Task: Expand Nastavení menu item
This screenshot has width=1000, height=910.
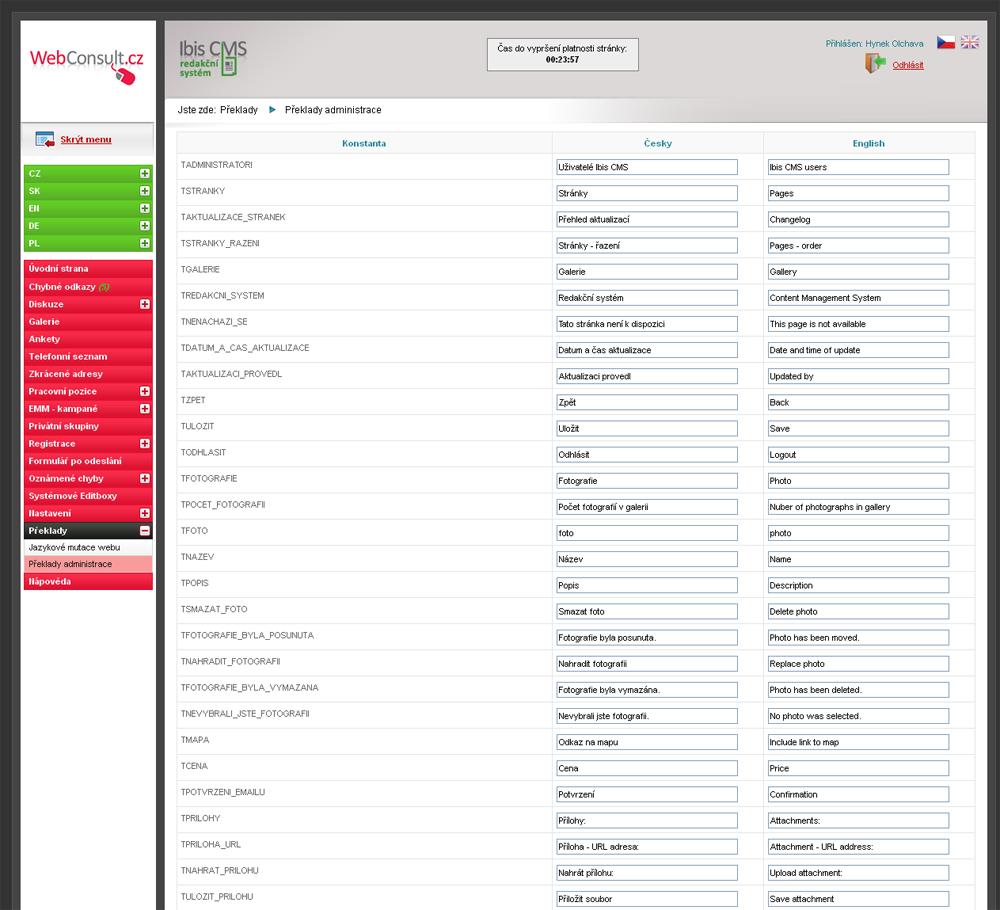Action: [x=145, y=513]
